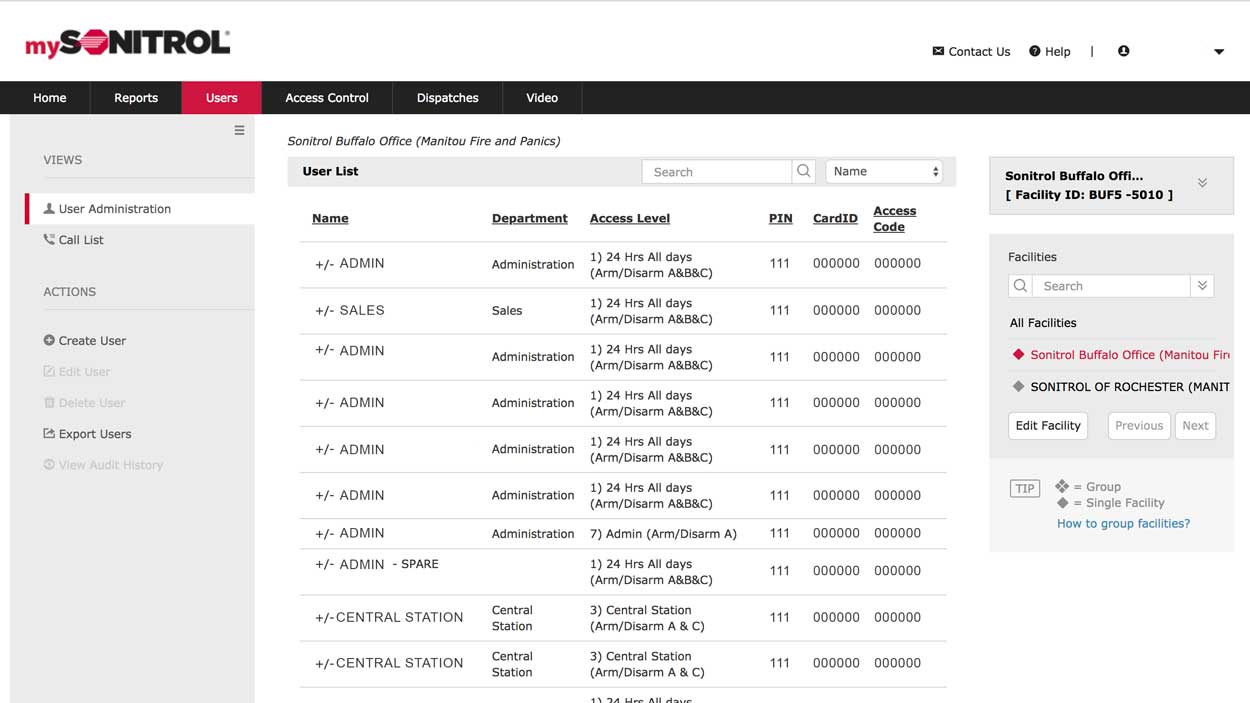The image size is (1250, 703).
Task: Sort by Name column header
Action: tap(330, 218)
